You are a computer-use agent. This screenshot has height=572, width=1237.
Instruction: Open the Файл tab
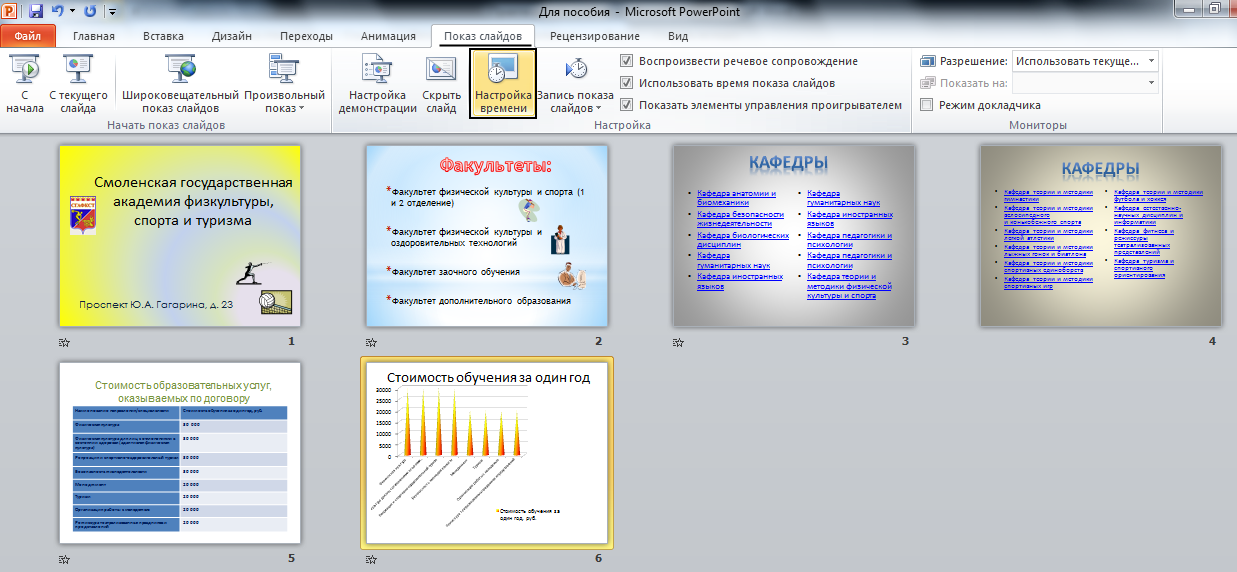point(27,36)
